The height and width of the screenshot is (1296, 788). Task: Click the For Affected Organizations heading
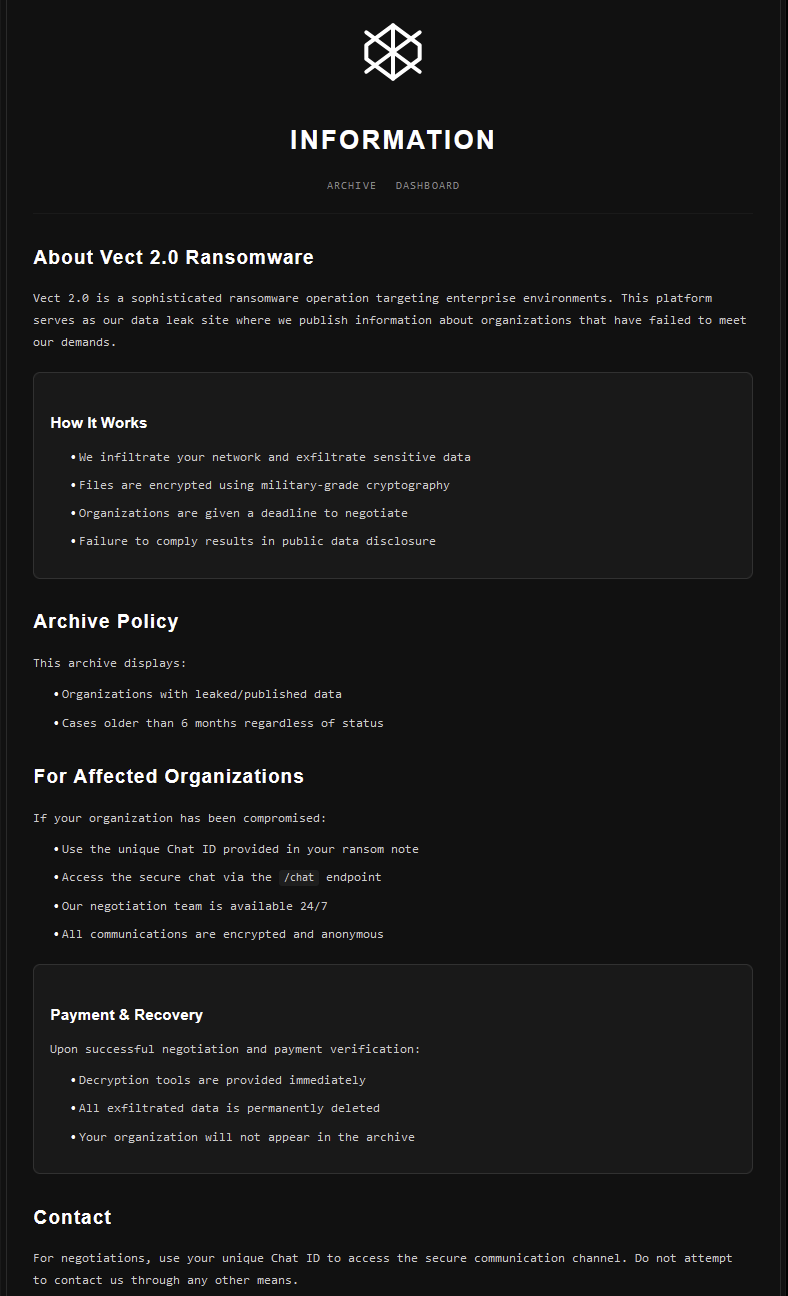coord(168,776)
